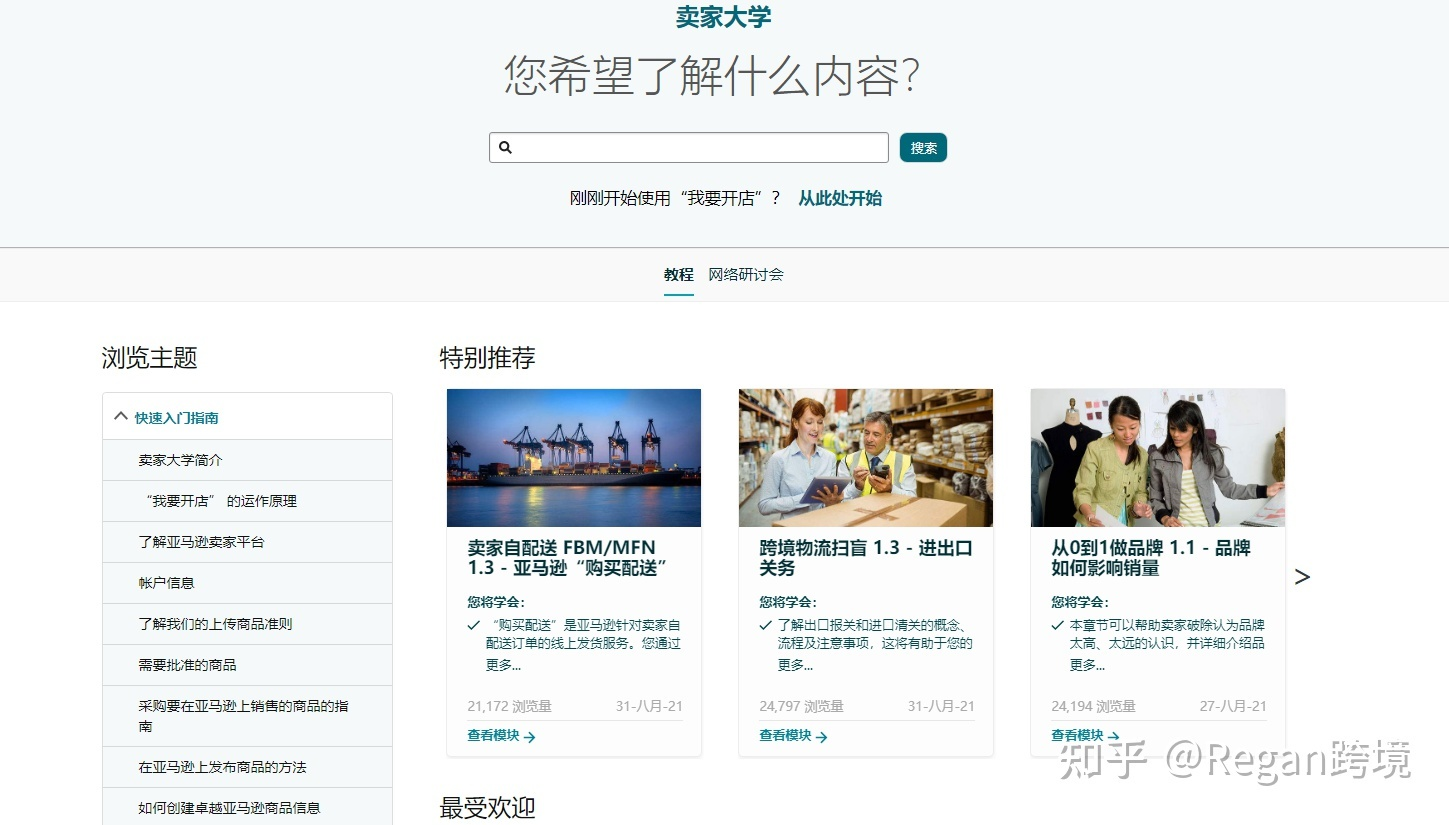1449x825 pixels.
Task: Click inside the search input field
Action: pos(690,147)
